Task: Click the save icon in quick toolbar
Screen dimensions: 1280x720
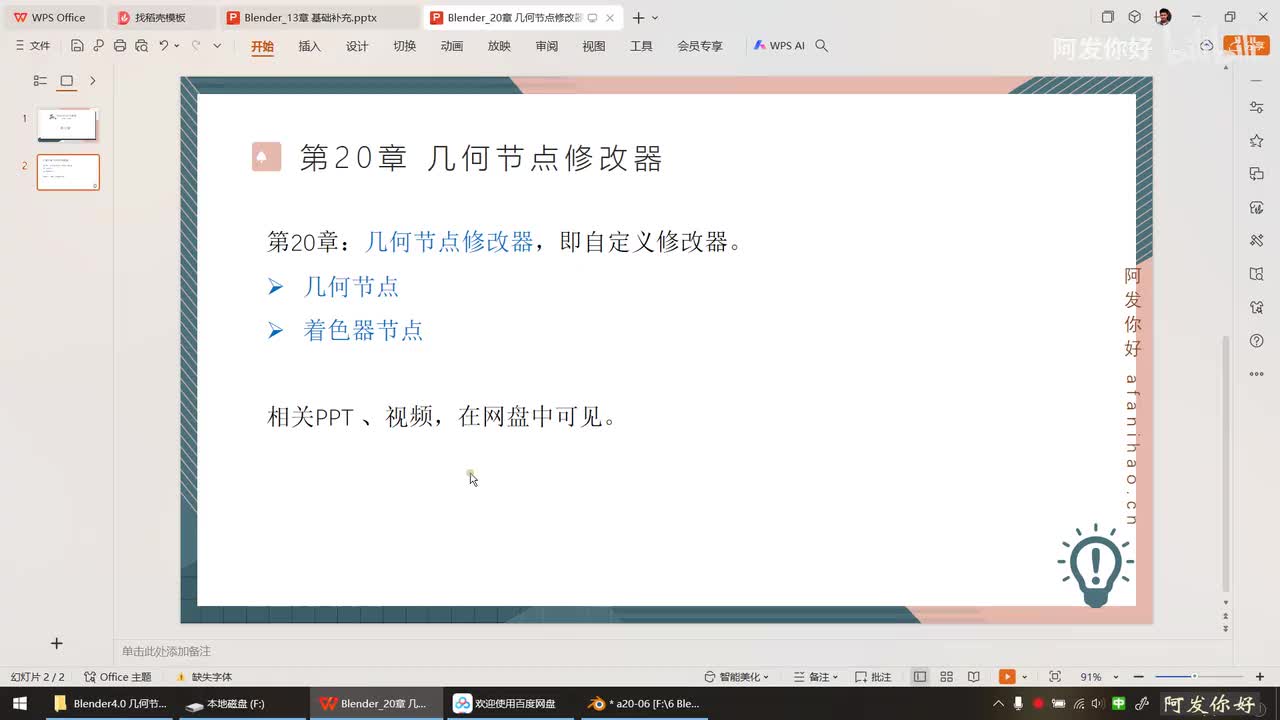Action: [x=77, y=46]
